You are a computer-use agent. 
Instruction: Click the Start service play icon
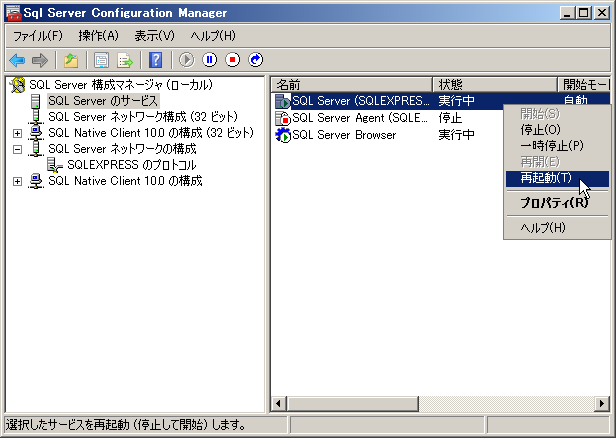pyautogui.click(x=187, y=60)
